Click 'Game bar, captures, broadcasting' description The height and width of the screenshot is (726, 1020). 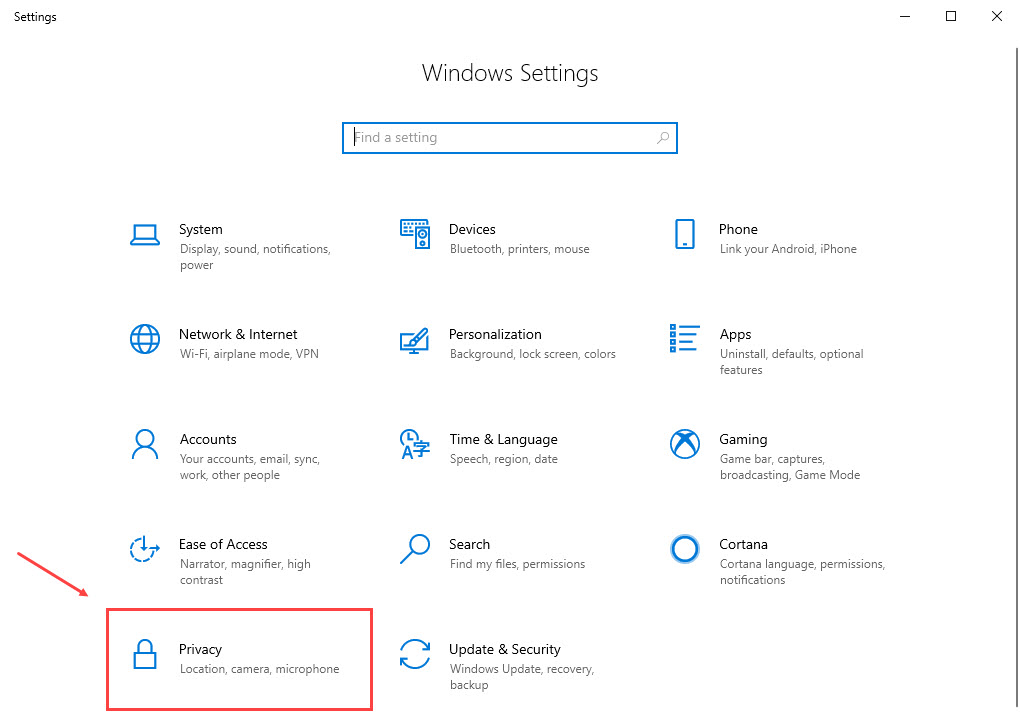(790, 467)
